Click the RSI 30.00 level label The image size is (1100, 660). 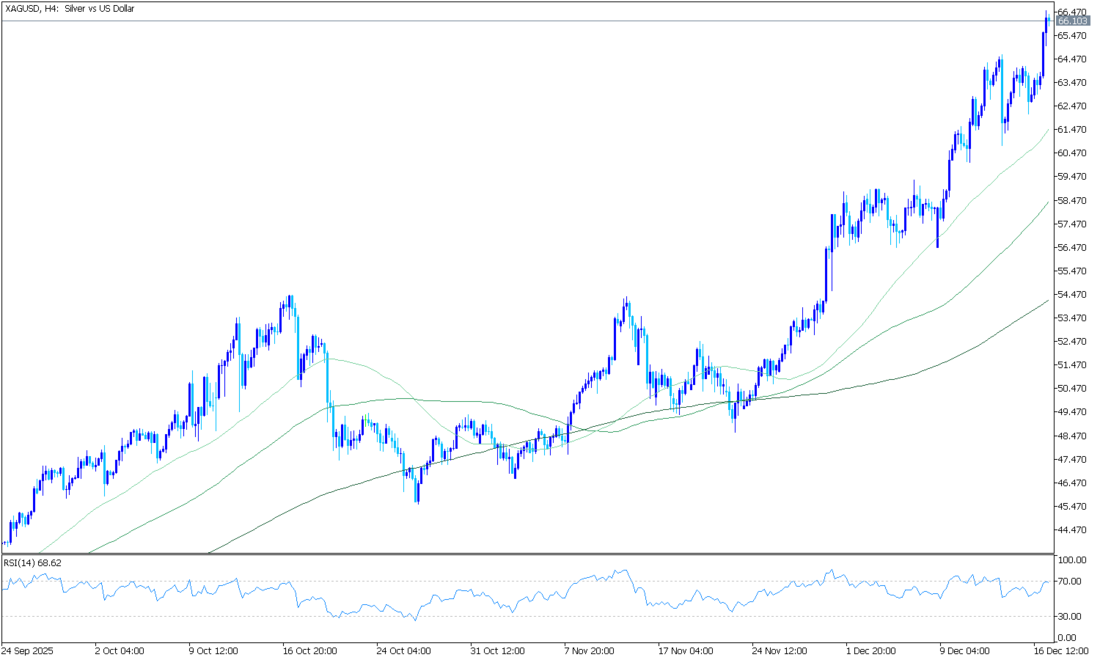(1069, 616)
